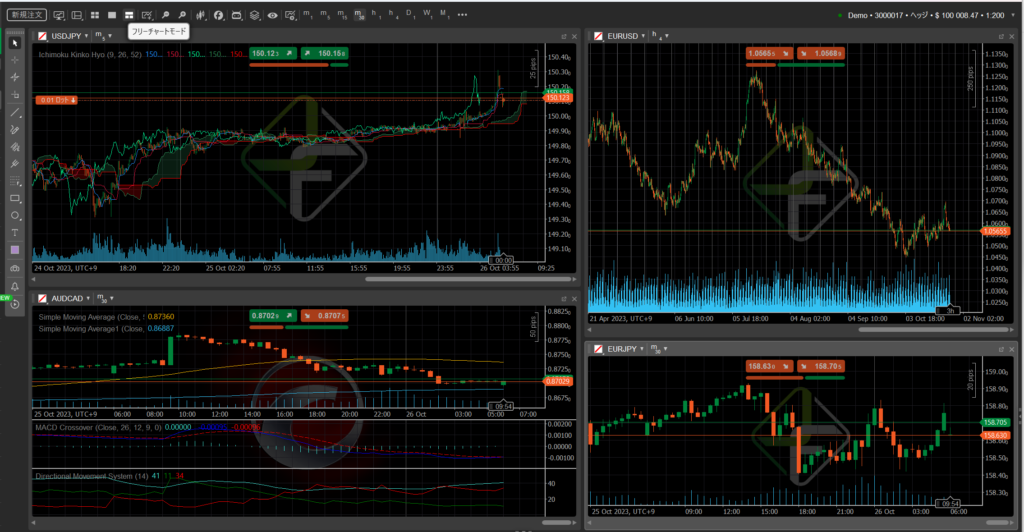Viewport: 1024px width, 532px height.
Task: Select the trend line drawing tool
Action: click(15, 112)
